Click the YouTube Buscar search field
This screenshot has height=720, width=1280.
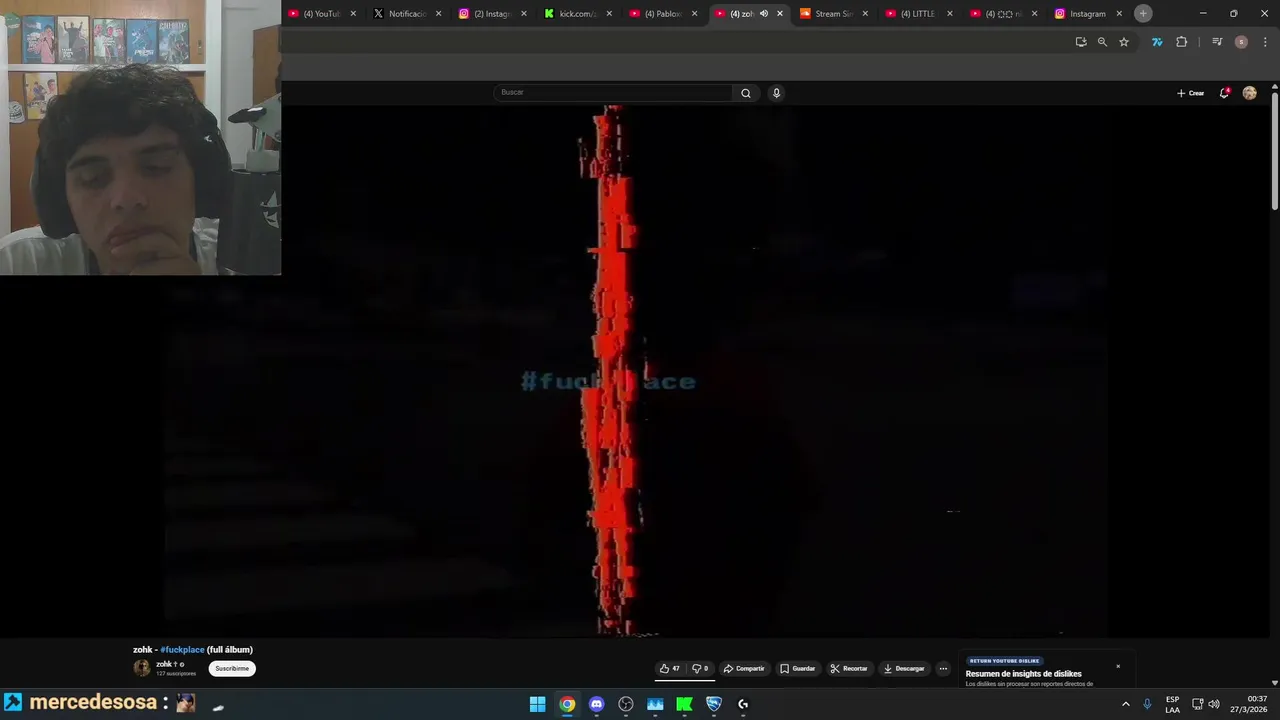tap(613, 92)
